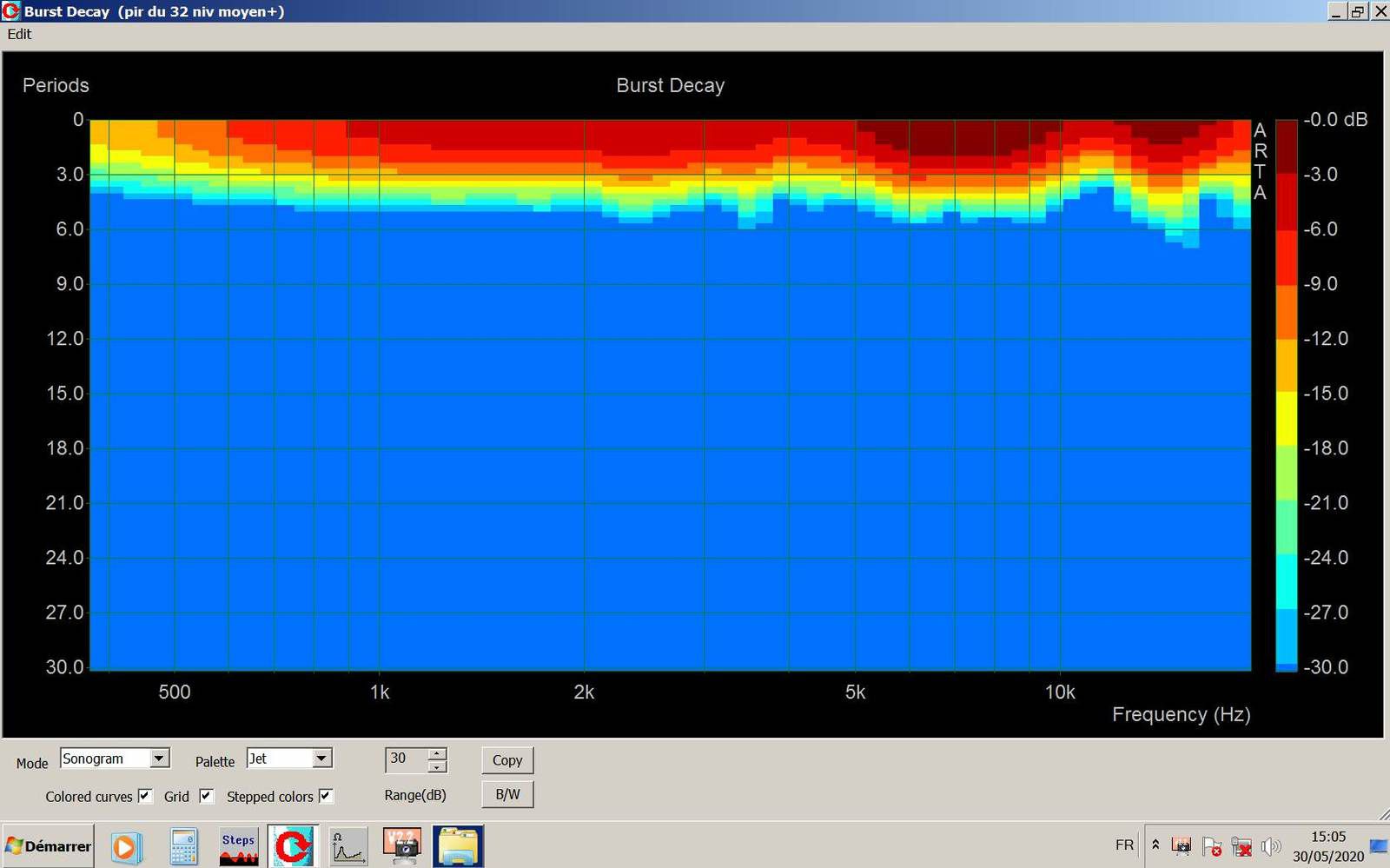The height and width of the screenshot is (868, 1390).
Task: Click the FR language indicator
Action: click(x=1124, y=845)
